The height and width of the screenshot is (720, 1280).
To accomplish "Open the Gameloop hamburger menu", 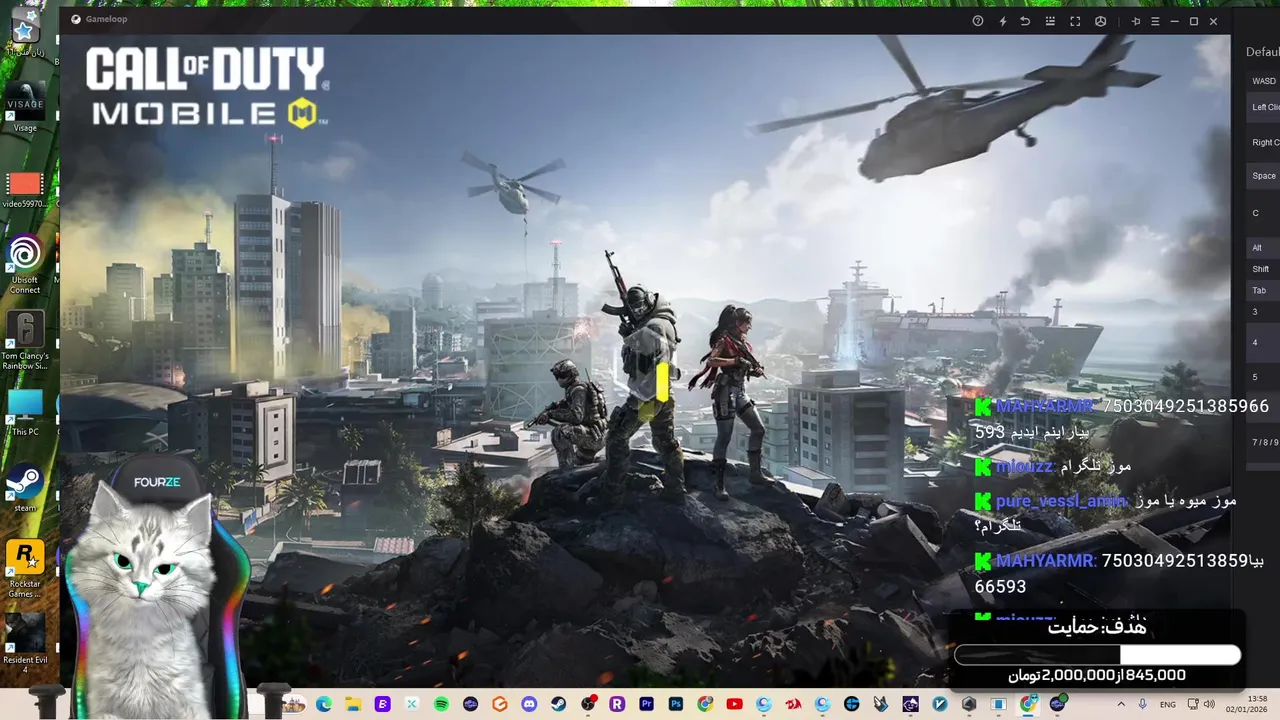I will coord(1155,21).
